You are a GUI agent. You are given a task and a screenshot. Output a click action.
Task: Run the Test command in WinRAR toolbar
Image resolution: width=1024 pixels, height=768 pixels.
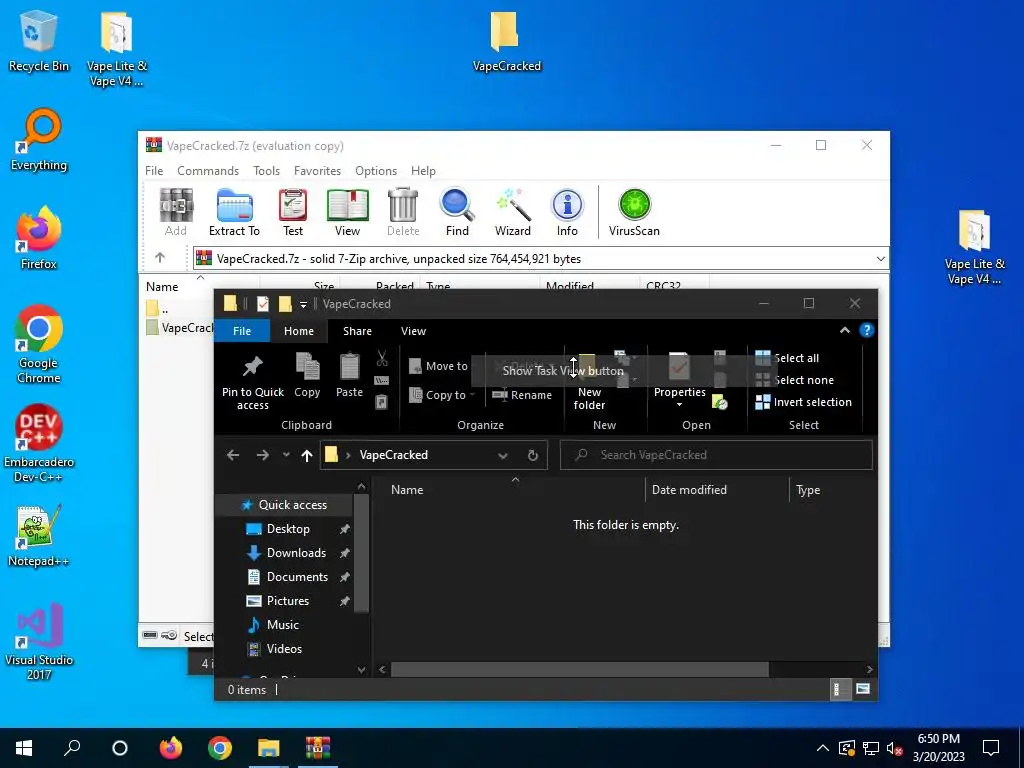tap(293, 212)
